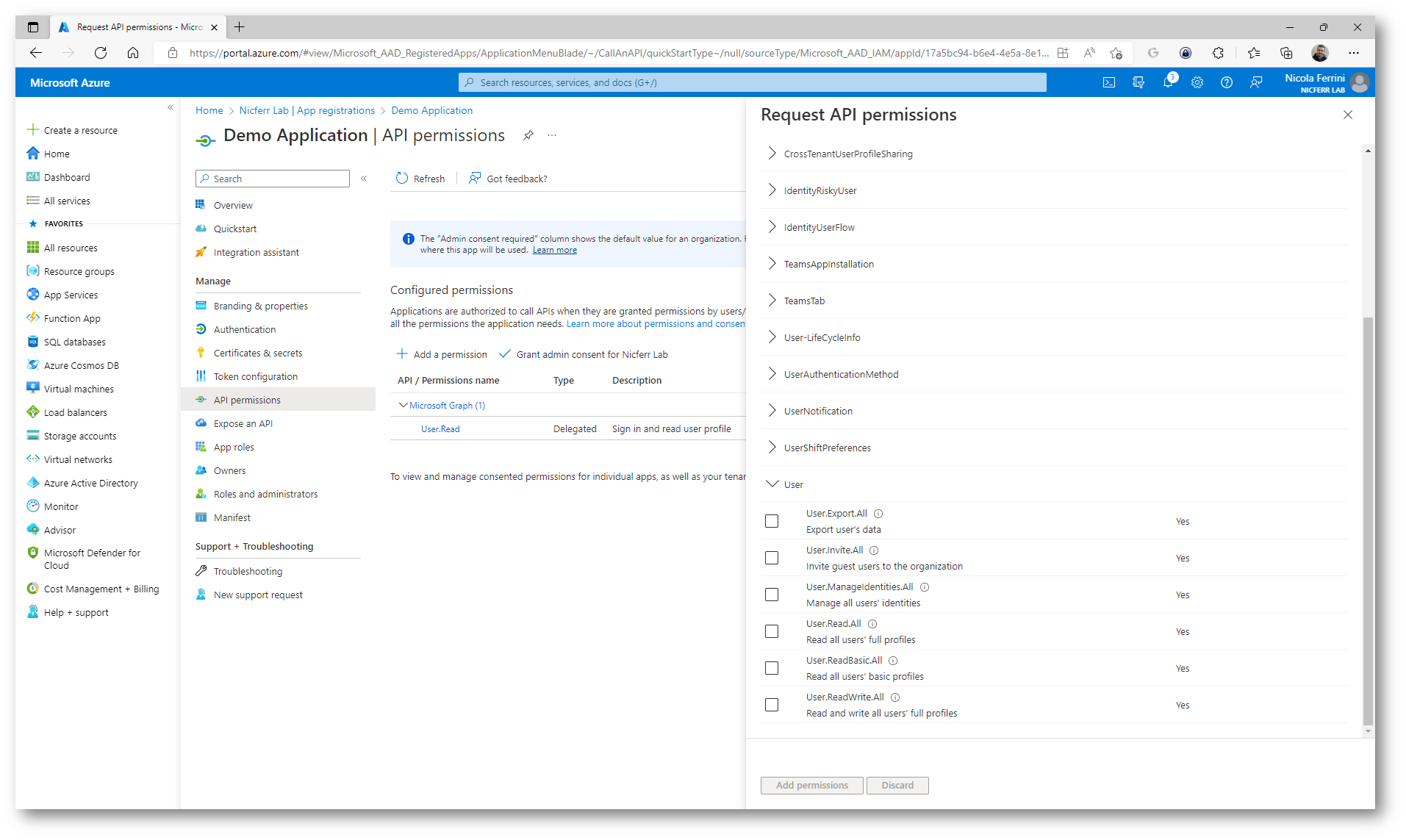The height and width of the screenshot is (840, 1406).
Task: Open Azure Cloud Shell icon
Action: (1108, 82)
